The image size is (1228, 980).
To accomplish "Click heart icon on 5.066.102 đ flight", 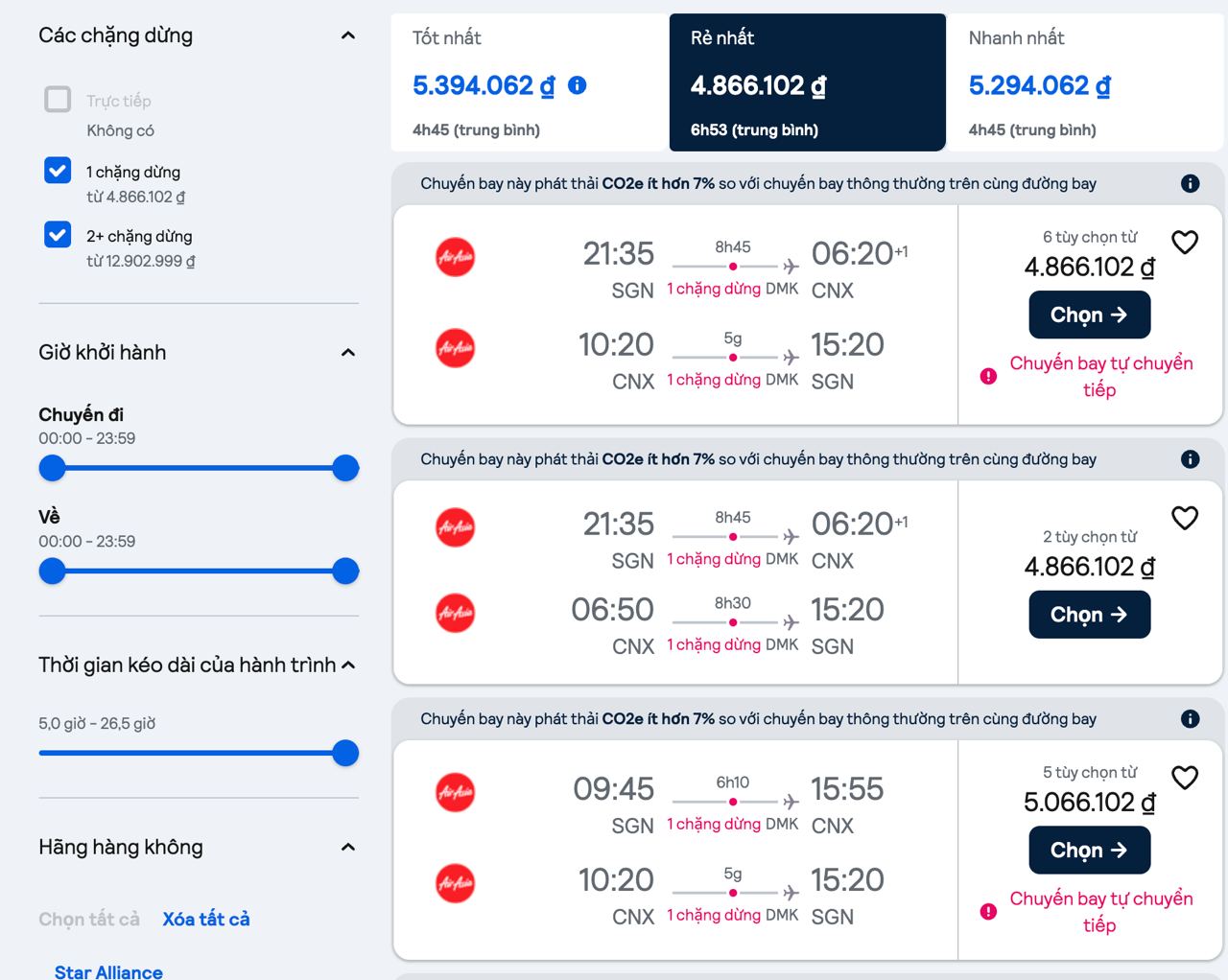I will point(1185,778).
